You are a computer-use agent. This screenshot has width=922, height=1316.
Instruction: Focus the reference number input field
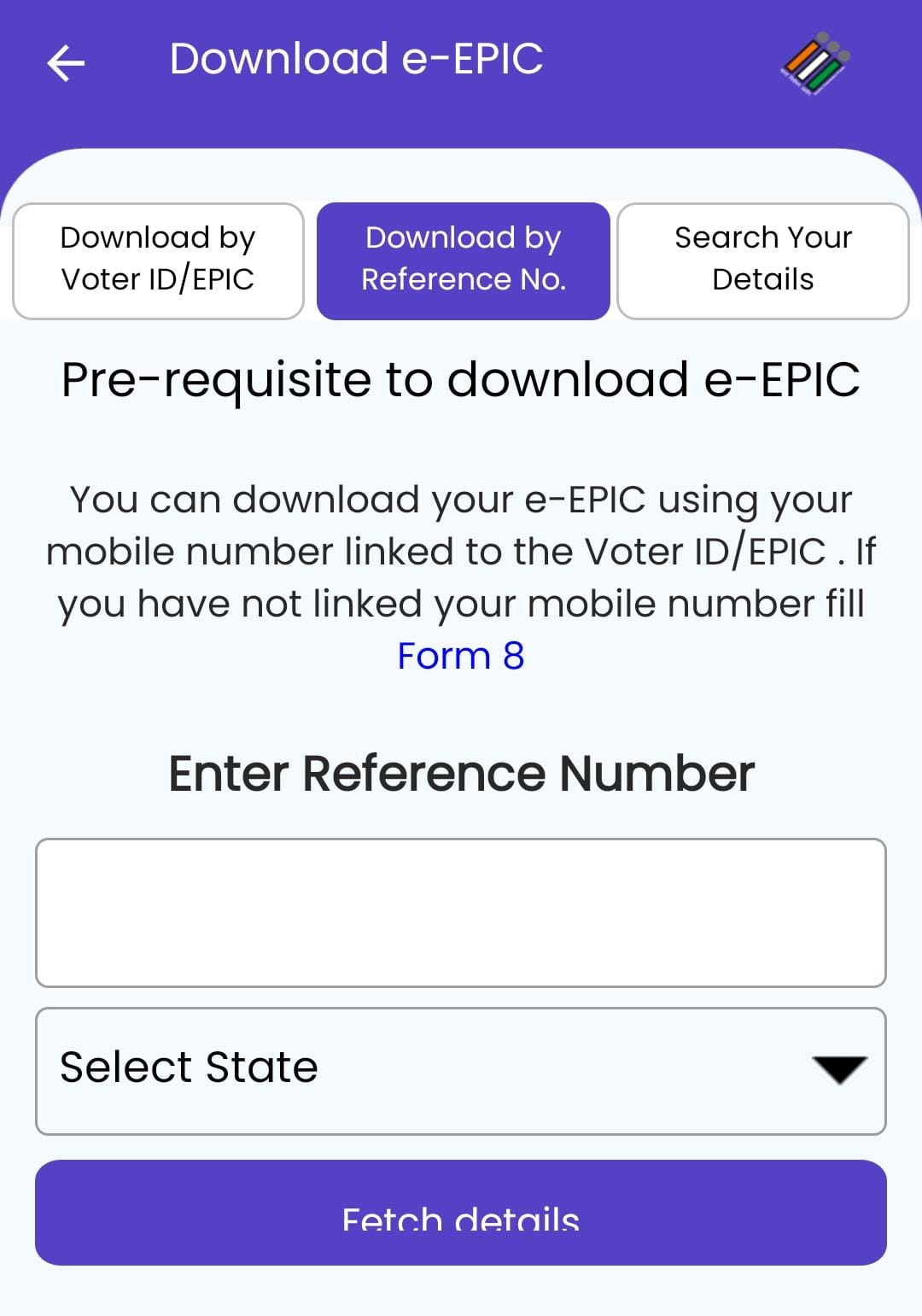pos(460,912)
